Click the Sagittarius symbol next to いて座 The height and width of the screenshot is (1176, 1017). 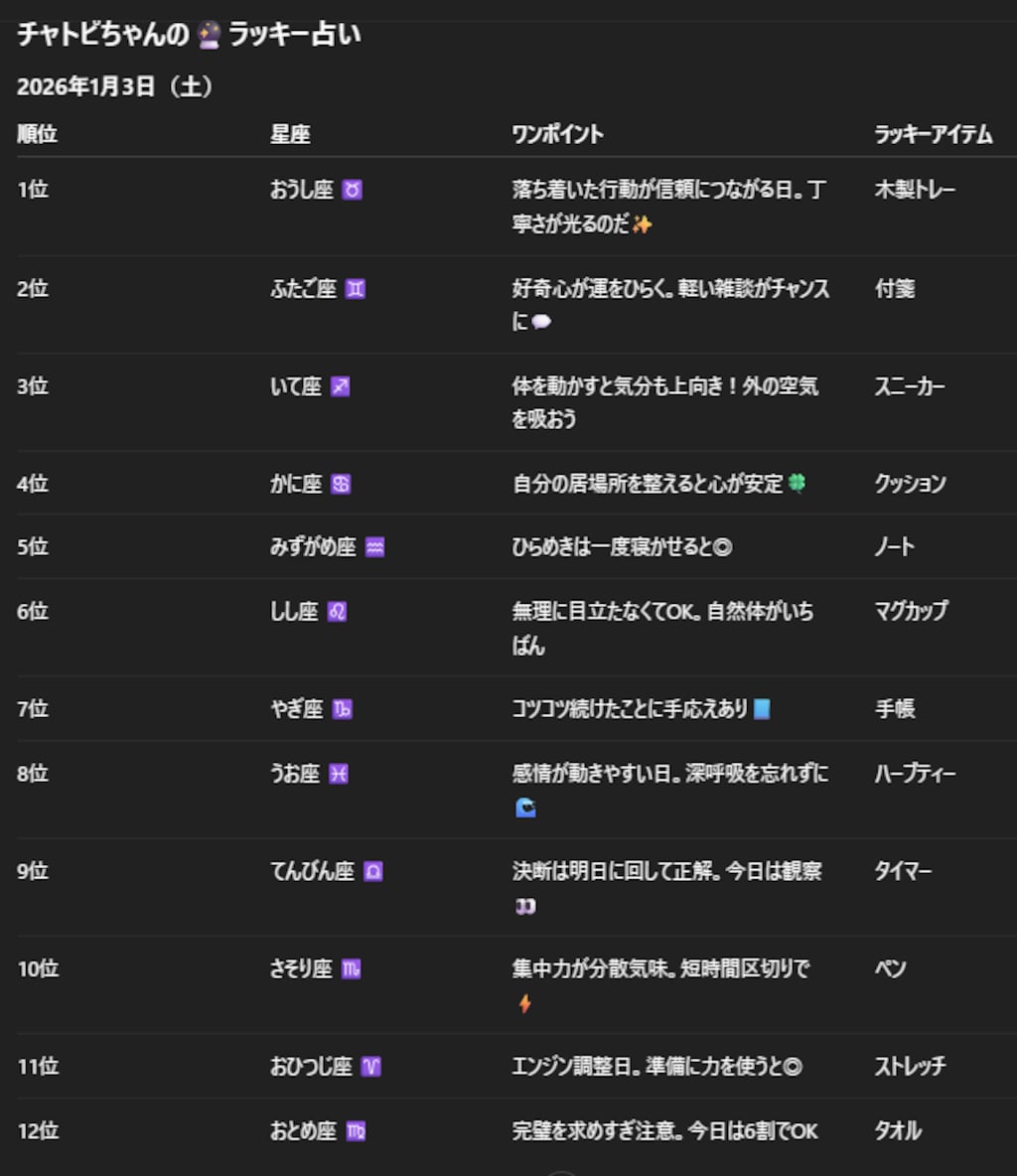pyautogui.click(x=338, y=386)
